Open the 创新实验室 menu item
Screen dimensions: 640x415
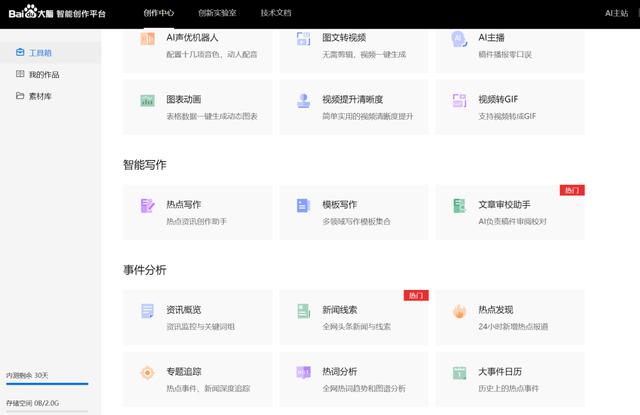[217, 13]
